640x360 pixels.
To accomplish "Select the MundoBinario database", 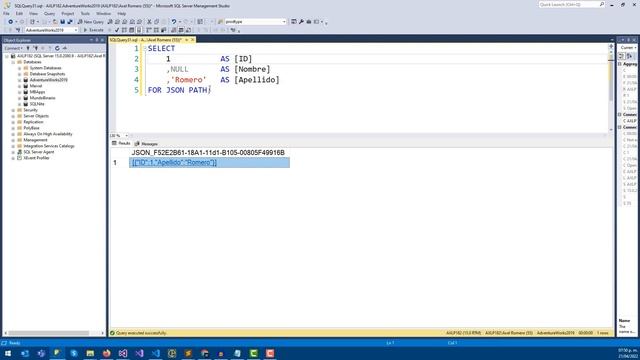I will tap(42, 98).
